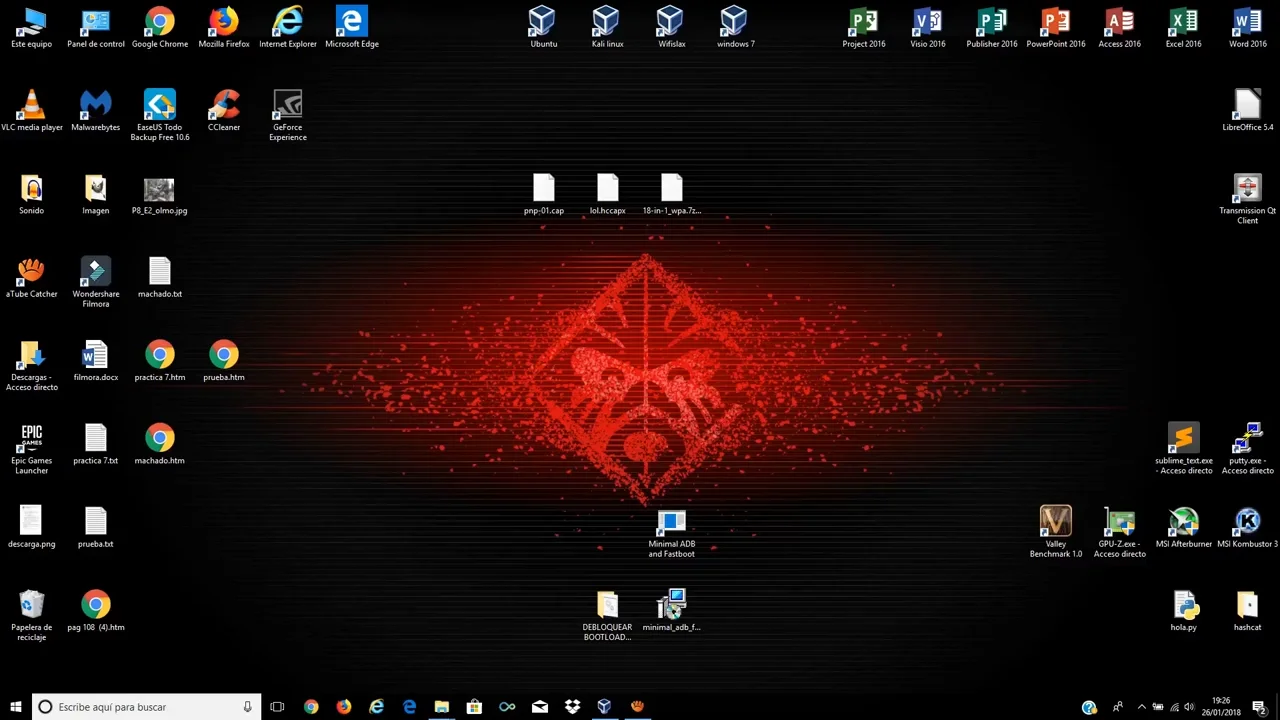1280x720 pixels.
Task: Expand the hidden system tray icons chevron
Action: (x=1142, y=707)
